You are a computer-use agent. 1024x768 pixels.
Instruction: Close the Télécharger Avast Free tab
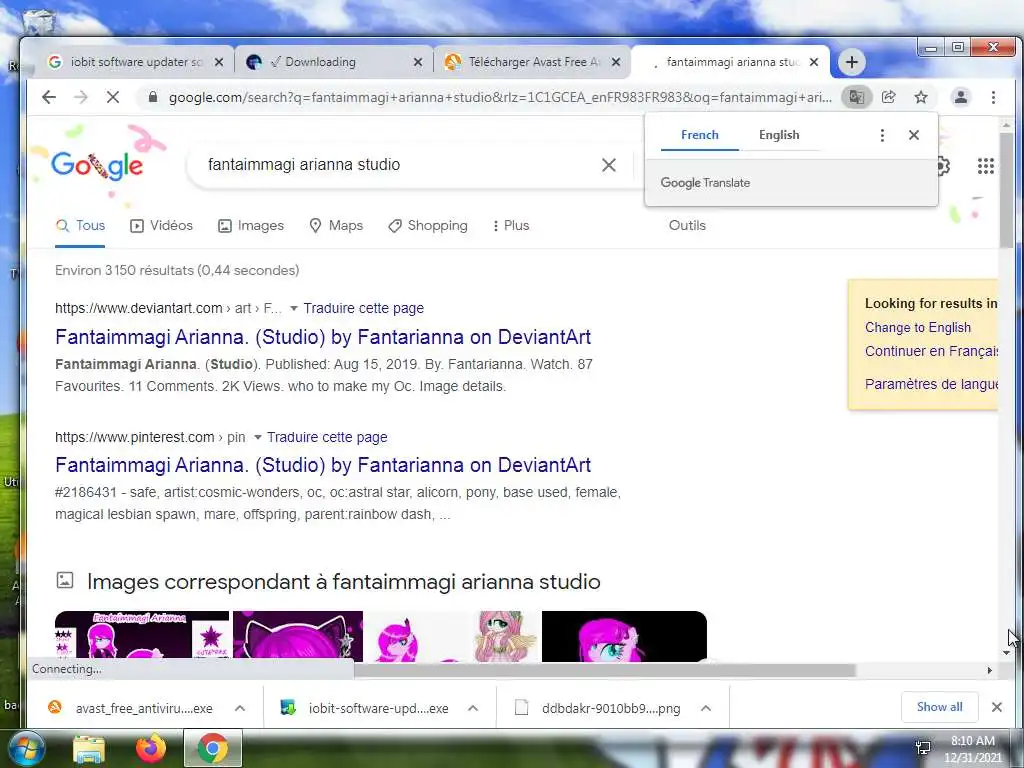pyautogui.click(x=616, y=62)
